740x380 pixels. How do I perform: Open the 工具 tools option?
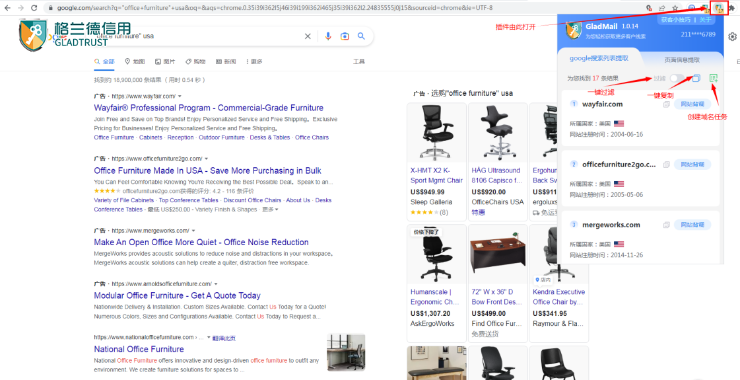click(x=359, y=61)
